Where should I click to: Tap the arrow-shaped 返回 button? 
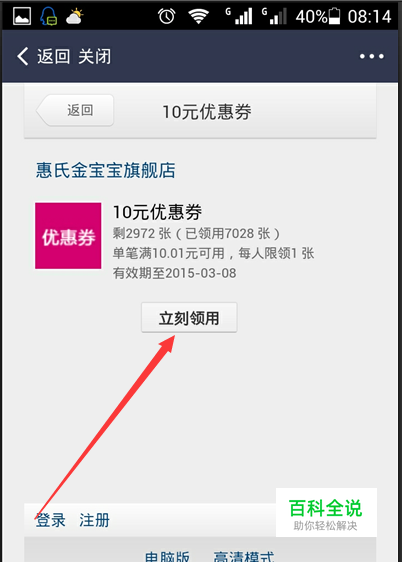tap(75, 110)
